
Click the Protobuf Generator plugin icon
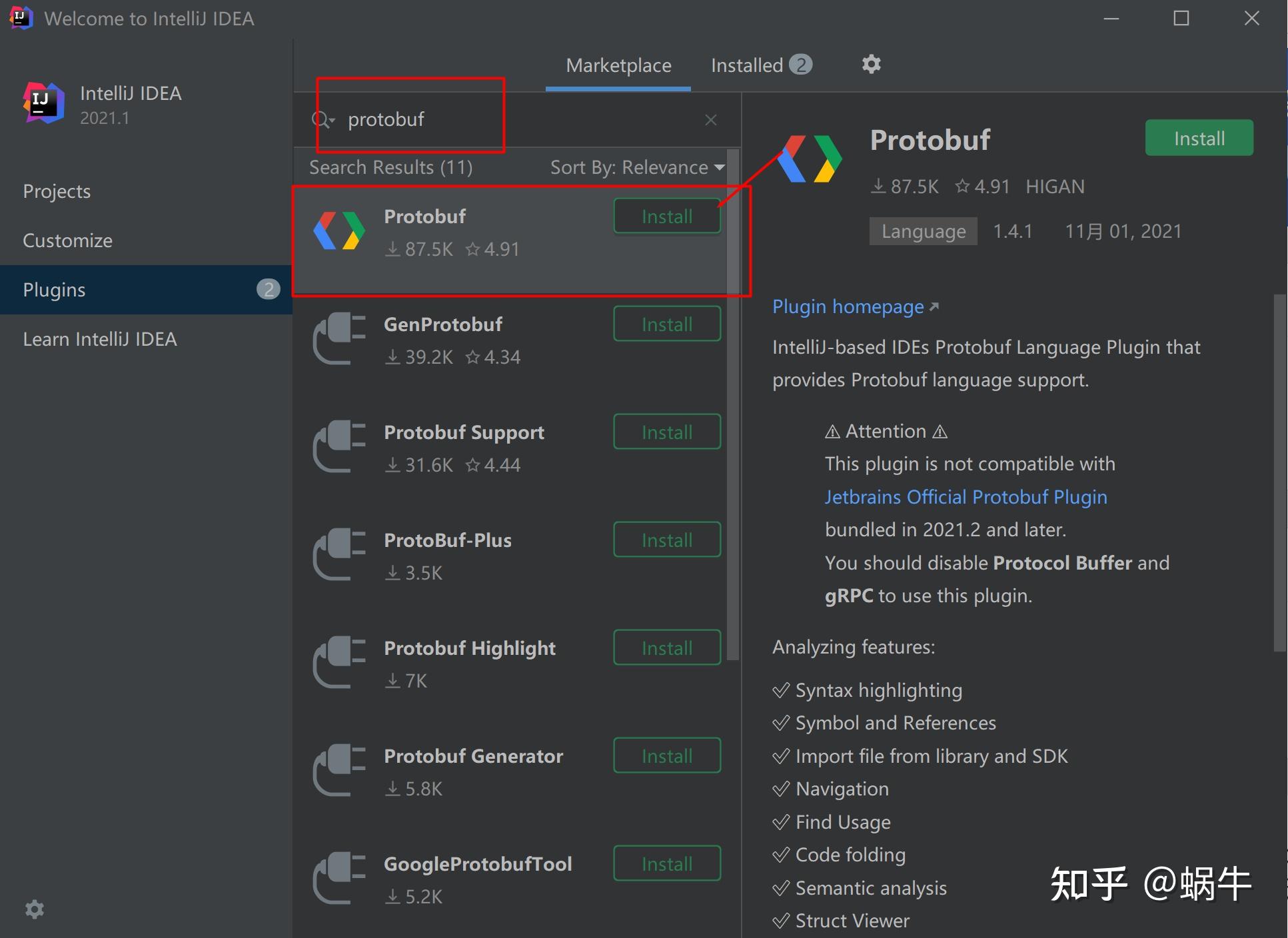[339, 770]
